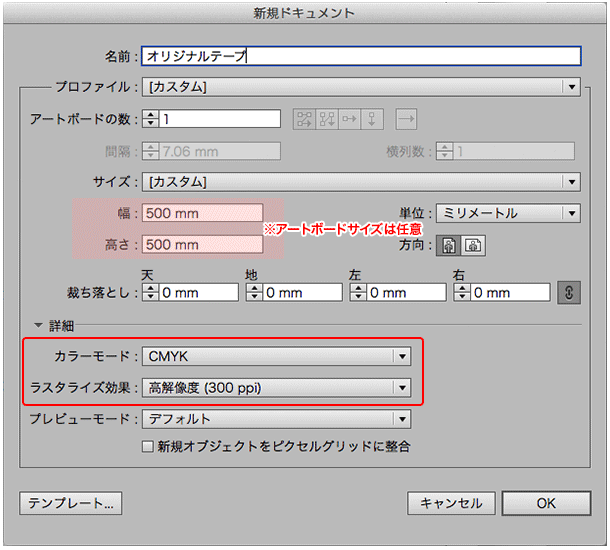Click the right-to-left layout arrow icon

pyautogui.click(x=406, y=119)
